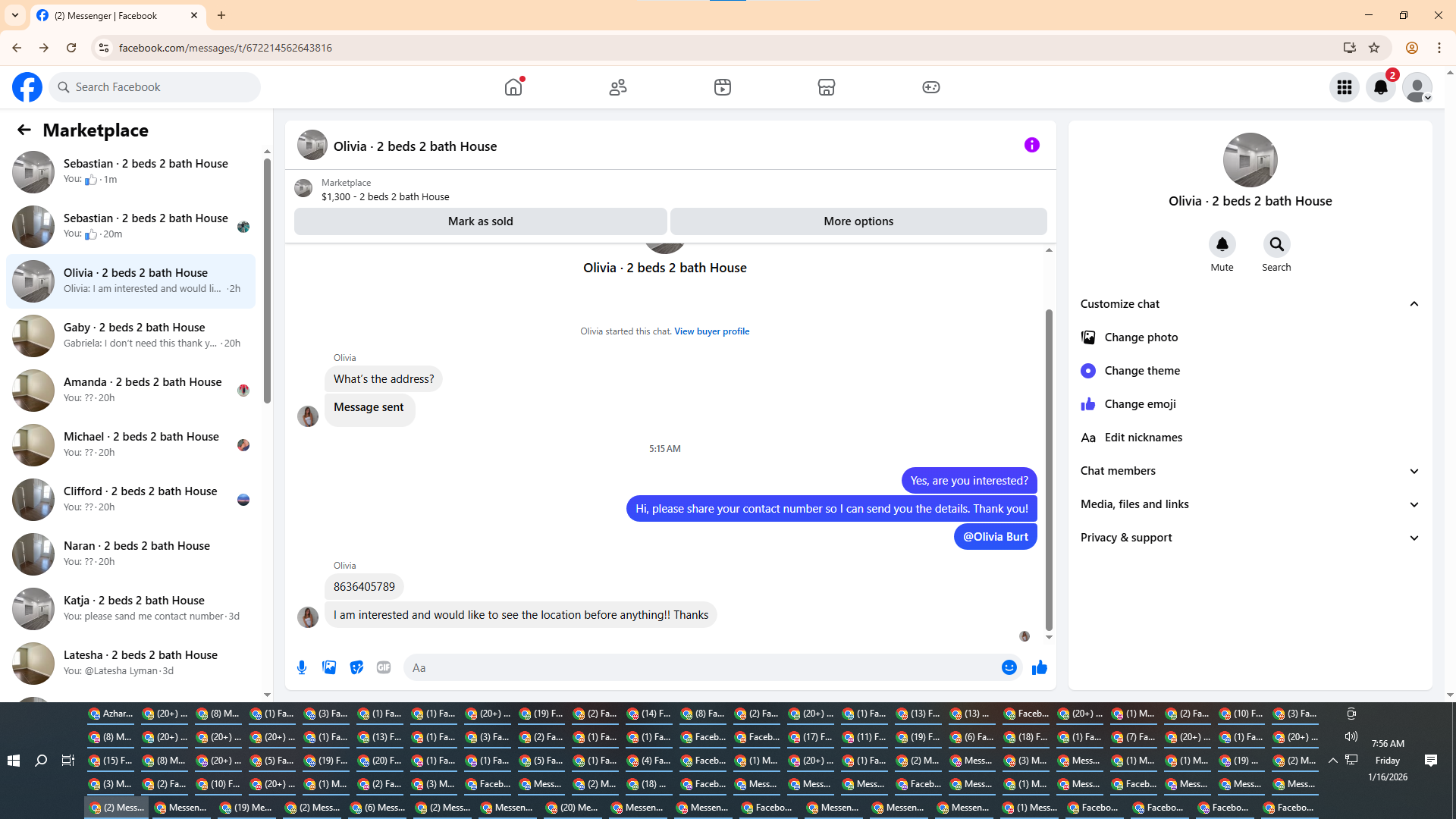Open the notifications bell
The image size is (1456, 819).
[x=1380, y=87]
